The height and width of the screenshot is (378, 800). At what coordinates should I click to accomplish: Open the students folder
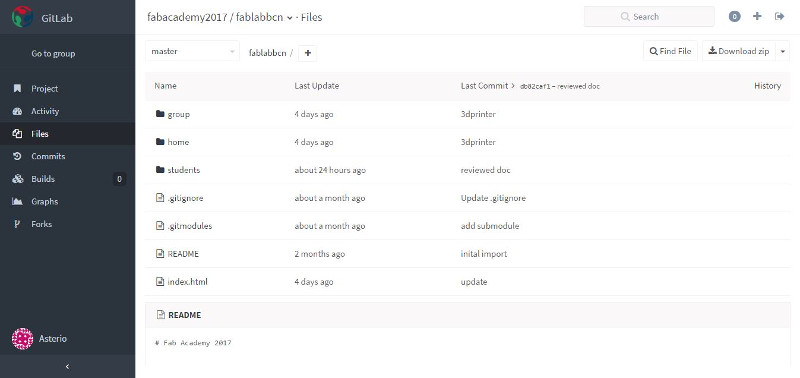click(x=184, y=170)
